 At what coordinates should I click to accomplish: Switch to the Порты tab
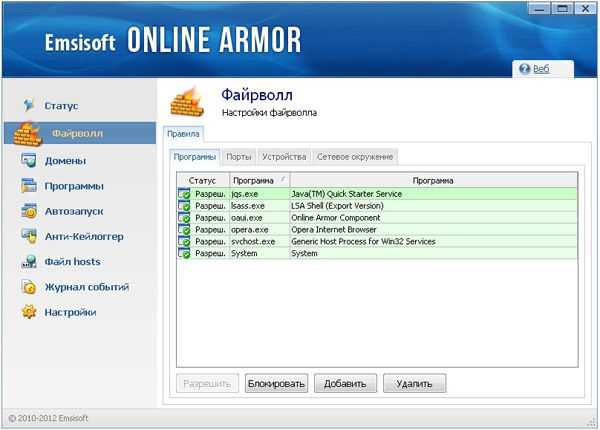point(239,157)
